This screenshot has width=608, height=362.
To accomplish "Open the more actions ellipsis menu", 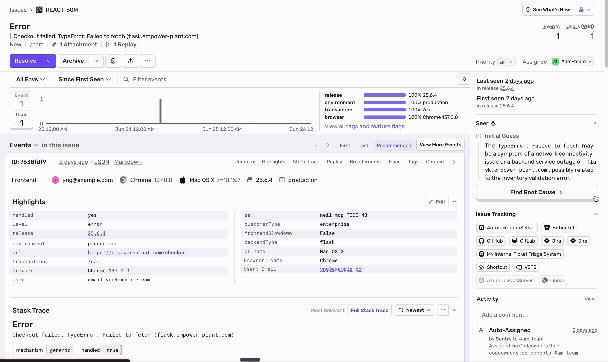I will click(x=148, y=61).
